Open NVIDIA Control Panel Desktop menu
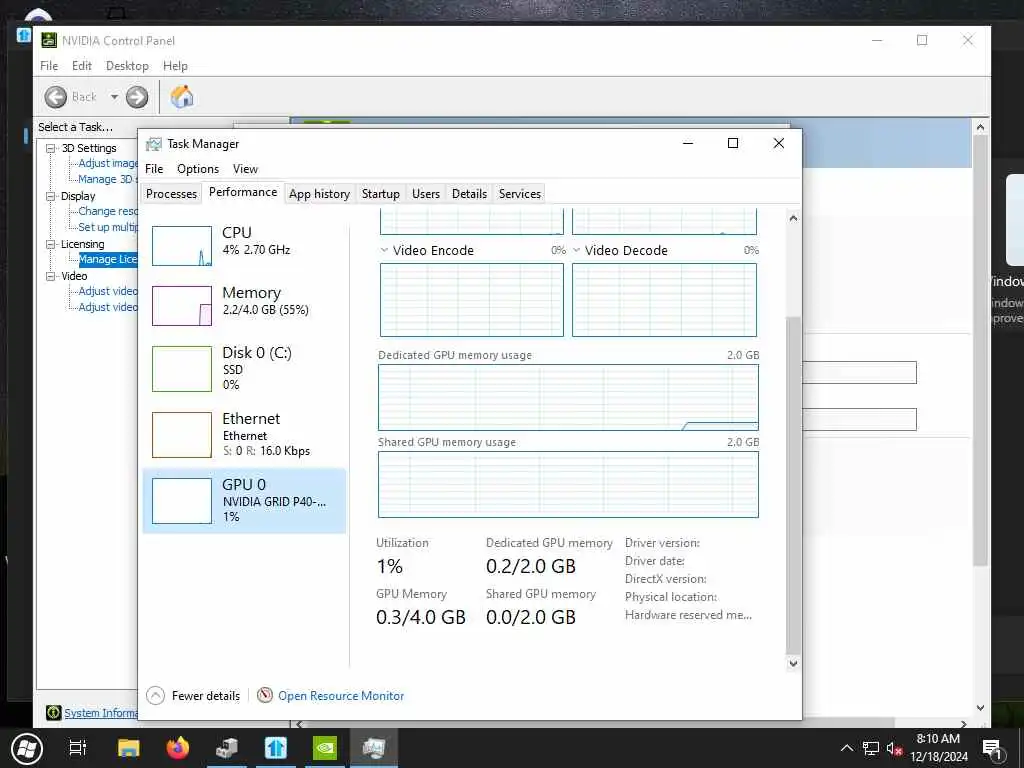This screenshot has width=1024, height=768. point(127,66)
